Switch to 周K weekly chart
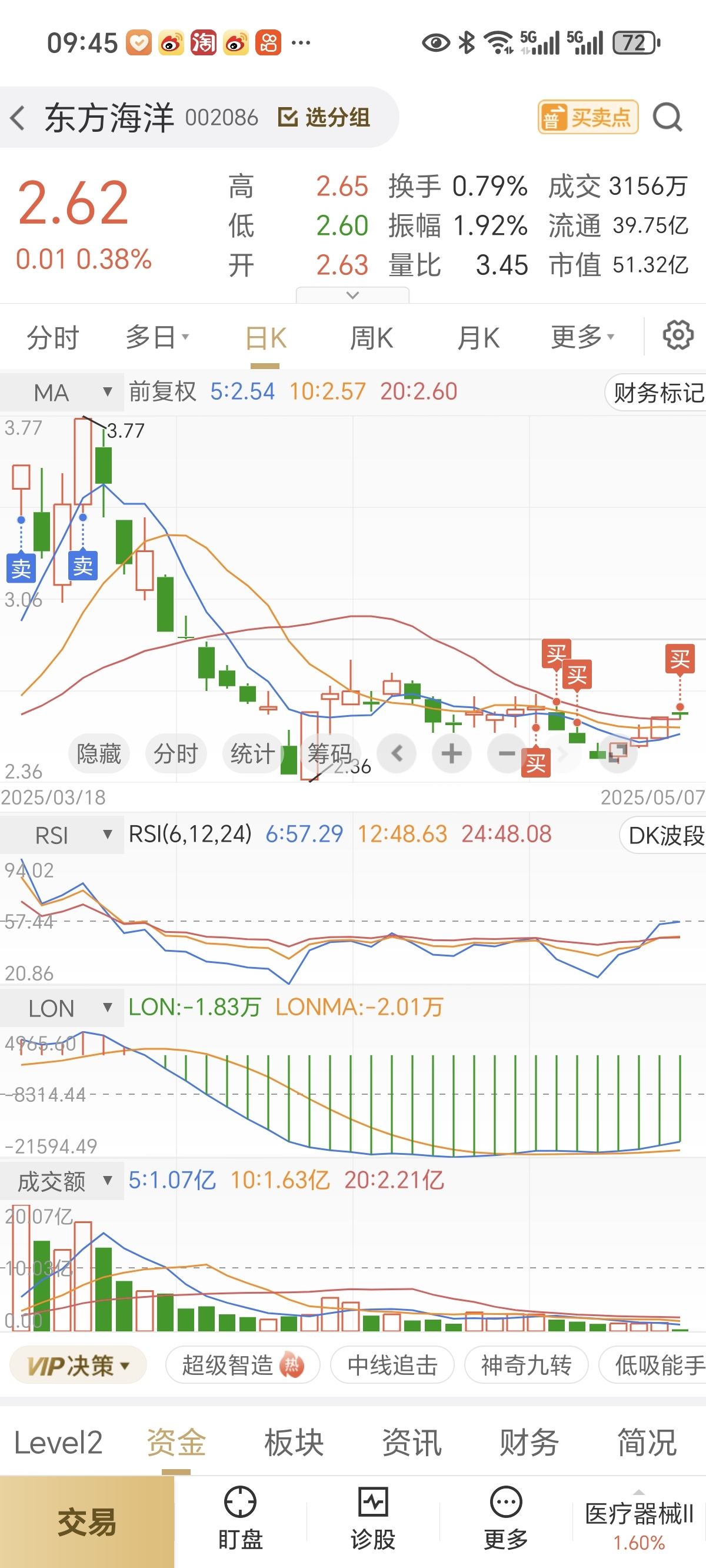The image size is (706, 1568). [x=371, y=337]
